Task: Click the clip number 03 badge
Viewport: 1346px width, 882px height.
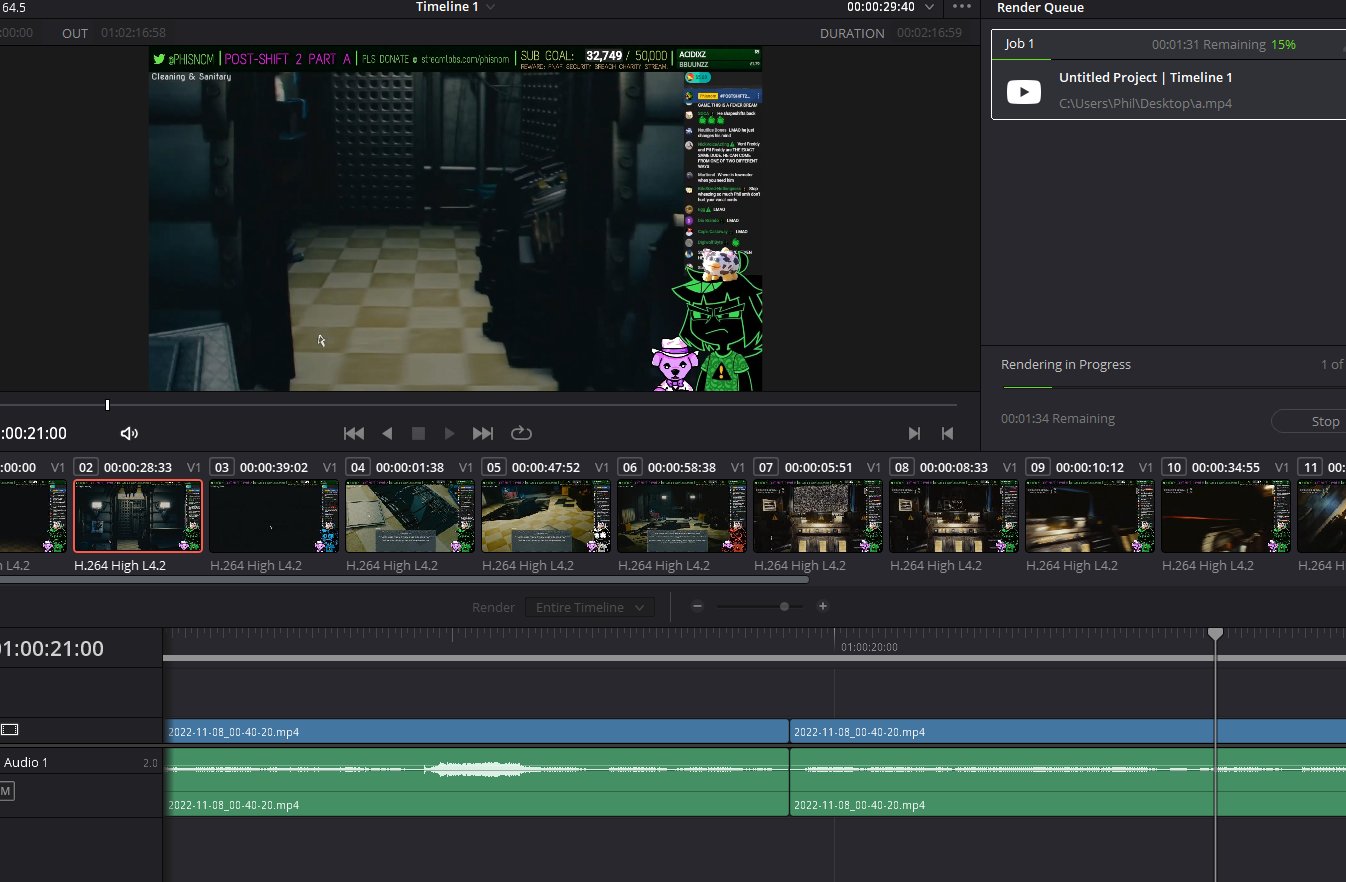Action: point(221,467)
